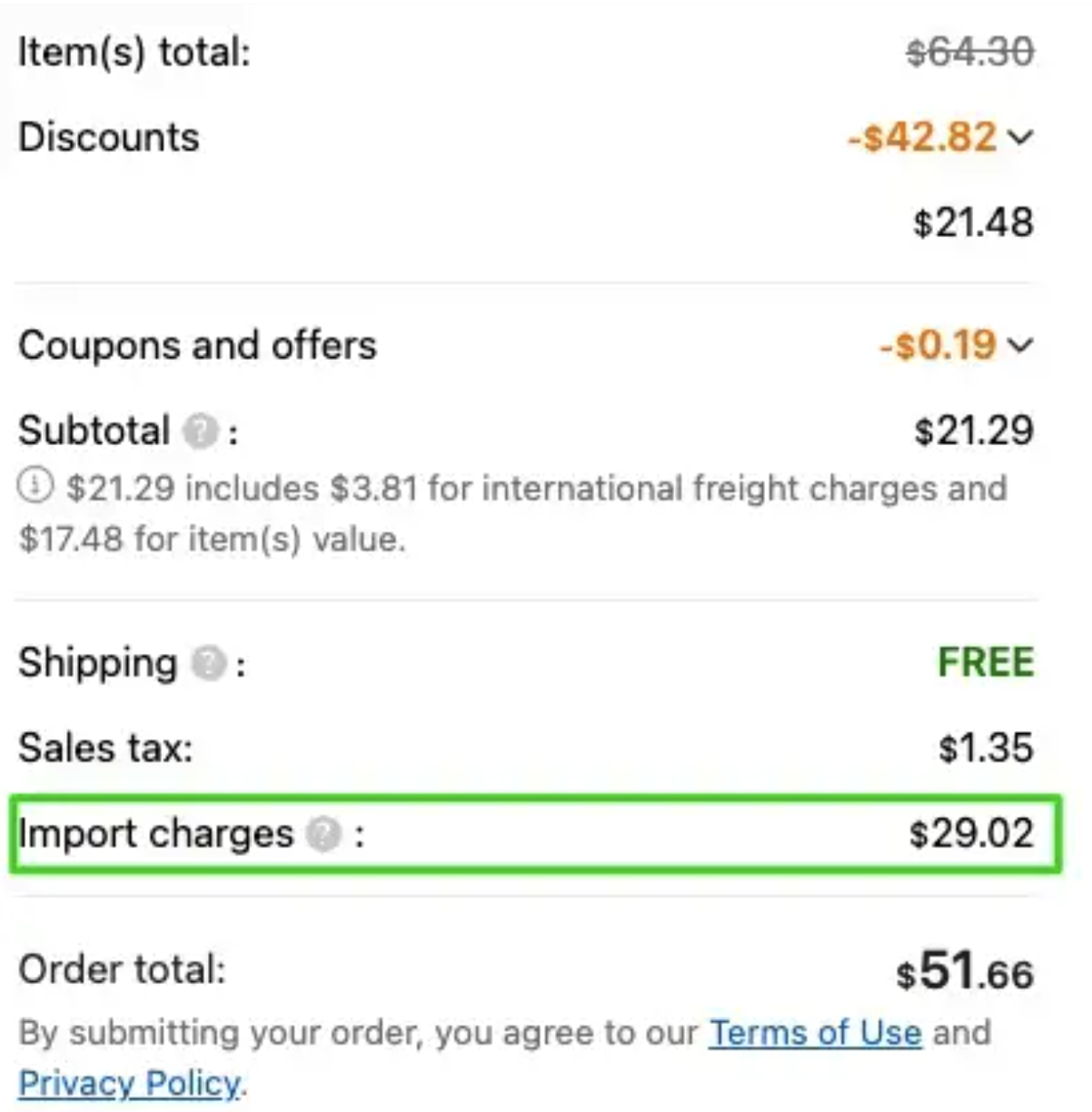
Task: Click the $21.29 subtotal amount
Action: 973,431
